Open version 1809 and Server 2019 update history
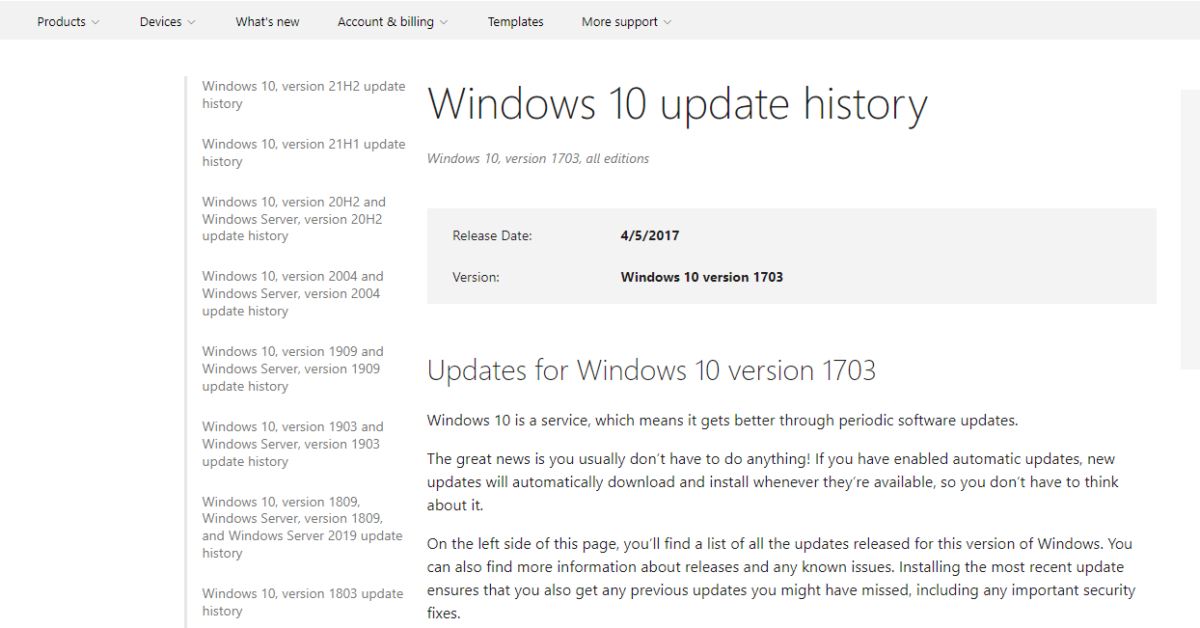 301,527
